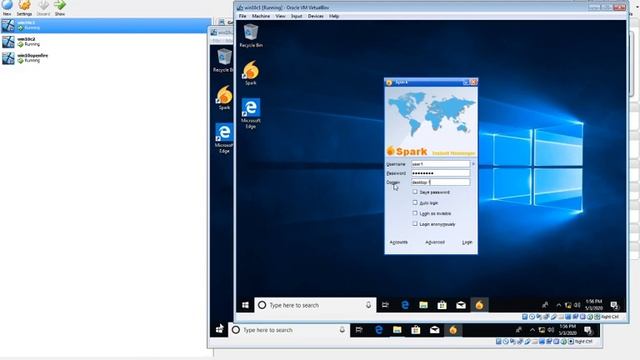Viewport: 640px width, 360px height.
Task: Enable the Login anonymously checkbox
Action: click(x=415, y=224)
